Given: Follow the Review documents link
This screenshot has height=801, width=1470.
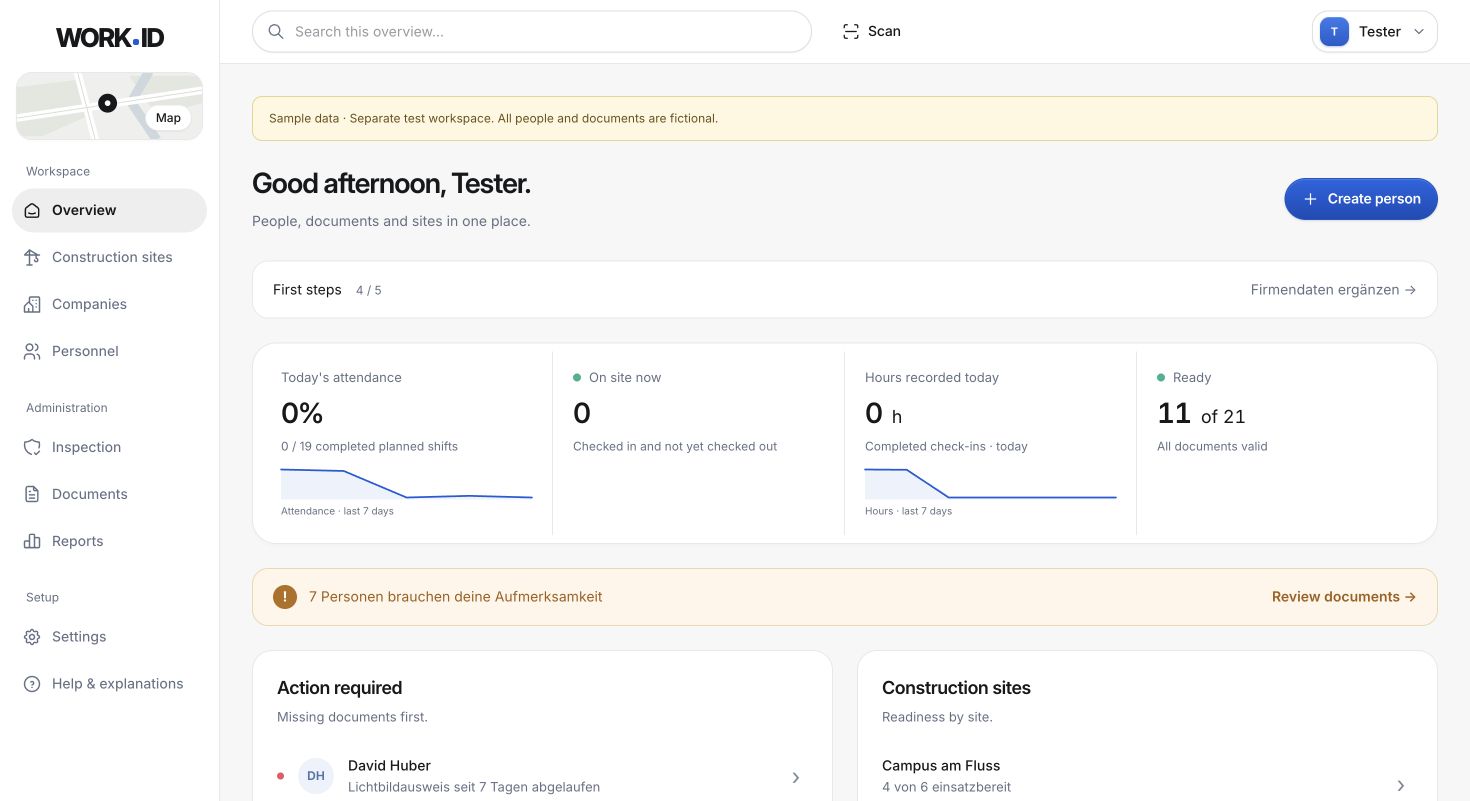Looking at the screenshot, I should click(x=1344, y=597).
